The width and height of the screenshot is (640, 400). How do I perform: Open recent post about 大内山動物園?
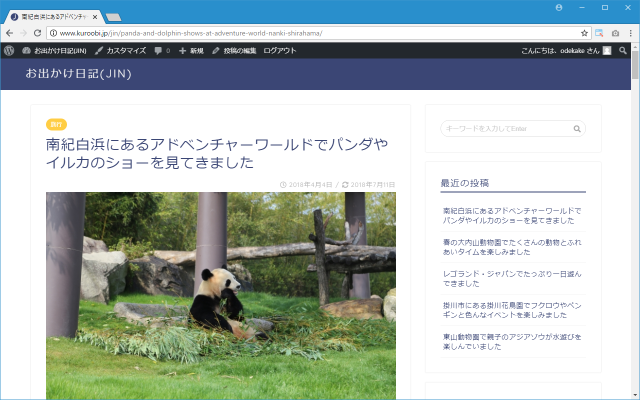click(x=512, y=247)
